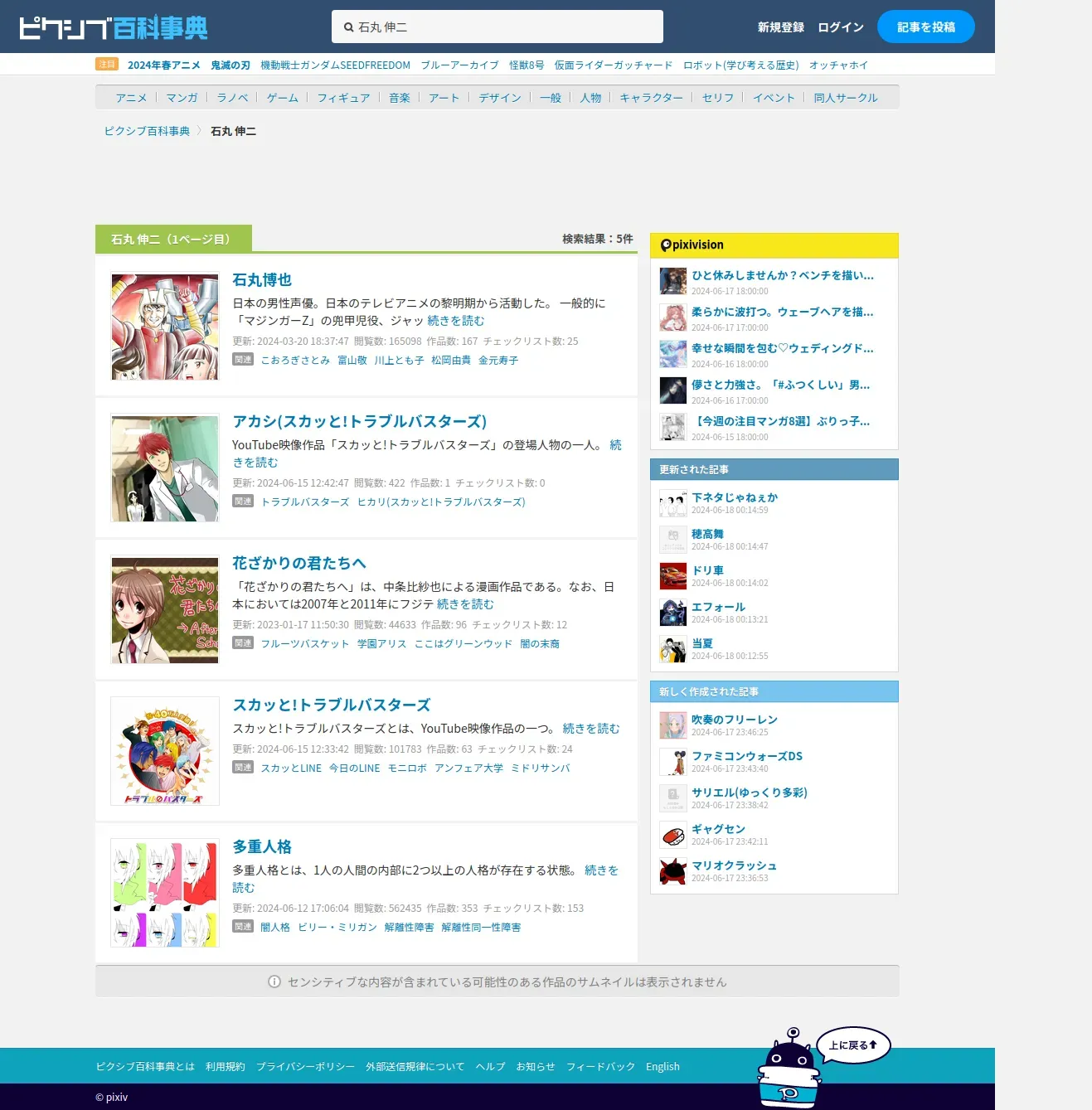Image resolution: width=1092 pixels, height=1110 pixels.
Task: Open pixivision article 【今週の注目マンガ8選】
Action: click(x=781, y=421)
